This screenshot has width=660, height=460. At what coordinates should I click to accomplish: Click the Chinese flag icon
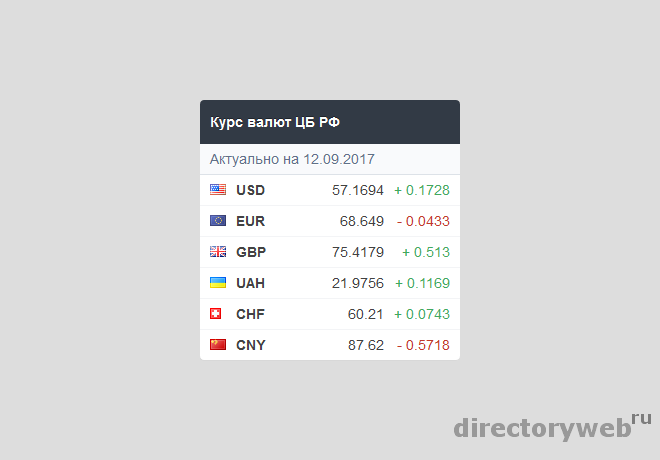pyautogui.click(x=218, y=345)
